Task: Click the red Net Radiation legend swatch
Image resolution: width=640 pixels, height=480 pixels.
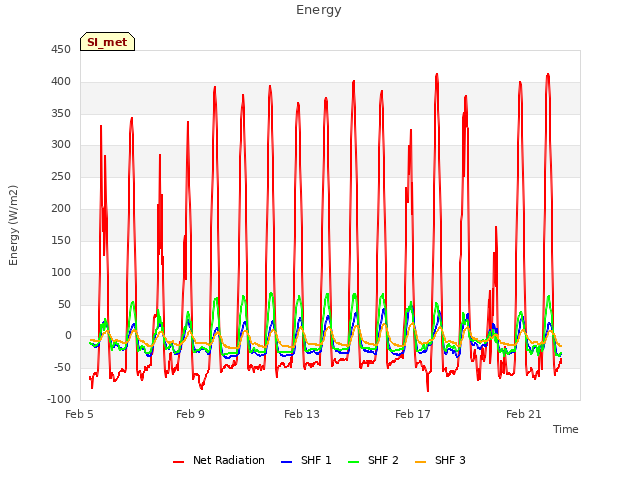Action: coord(178,462)
